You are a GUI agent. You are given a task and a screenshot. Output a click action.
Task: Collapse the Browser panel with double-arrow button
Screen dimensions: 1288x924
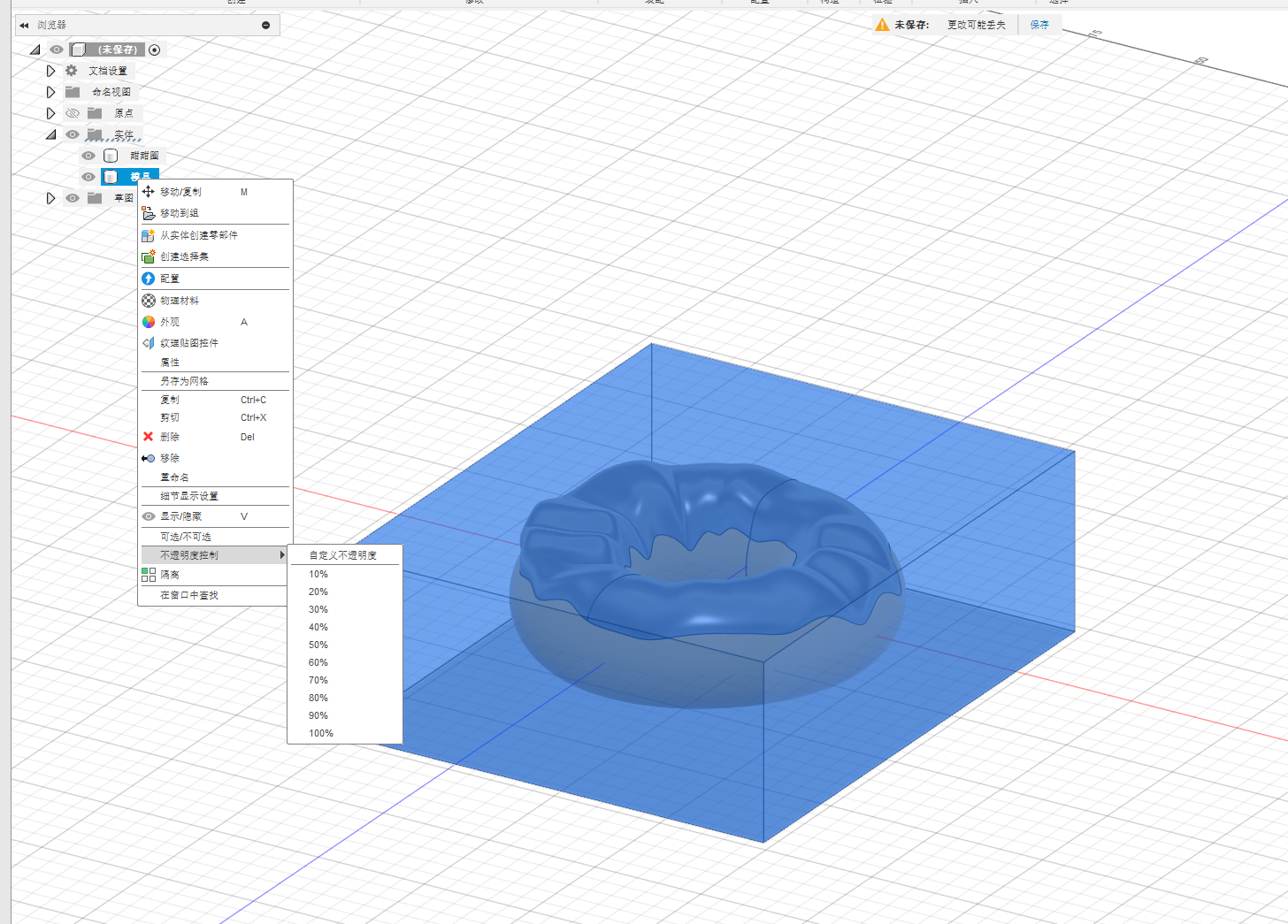(24, 25)
